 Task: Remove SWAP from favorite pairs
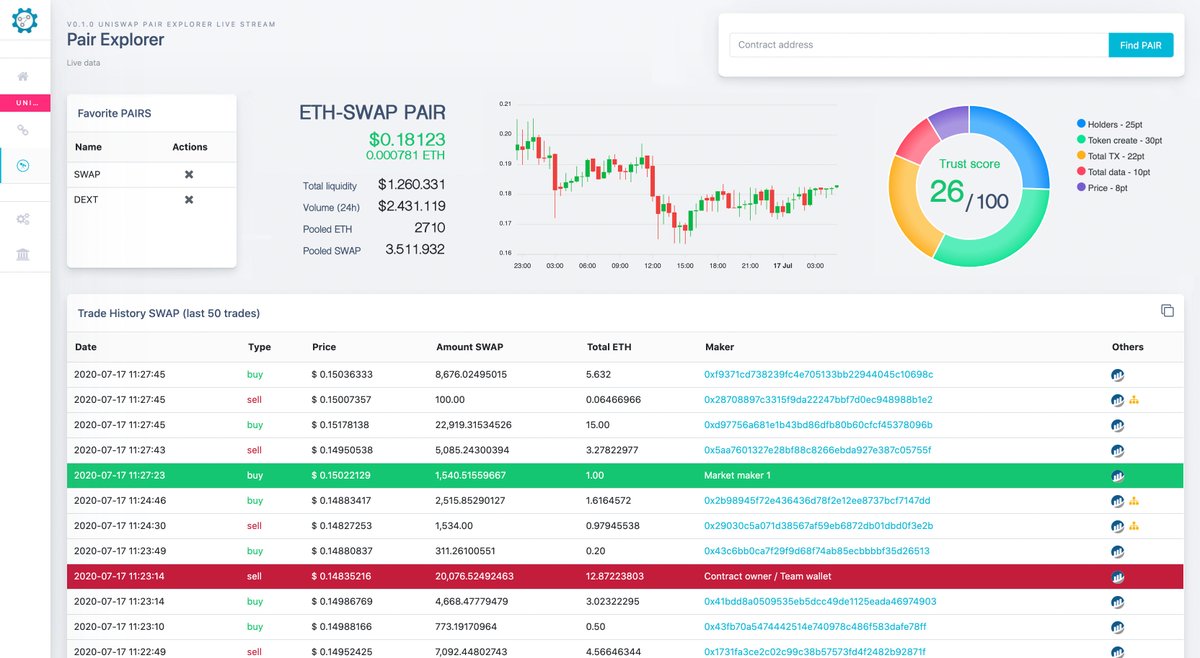point(189,174)
